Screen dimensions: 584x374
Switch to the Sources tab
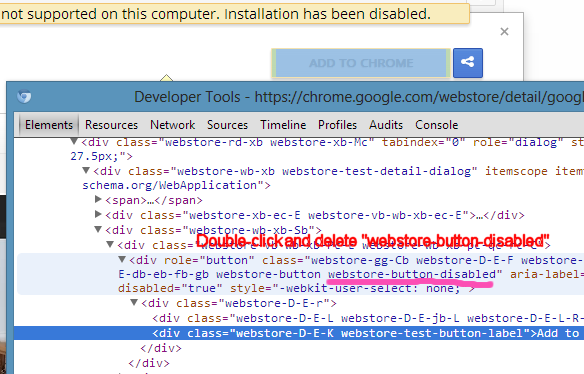[x=228, y=125]
